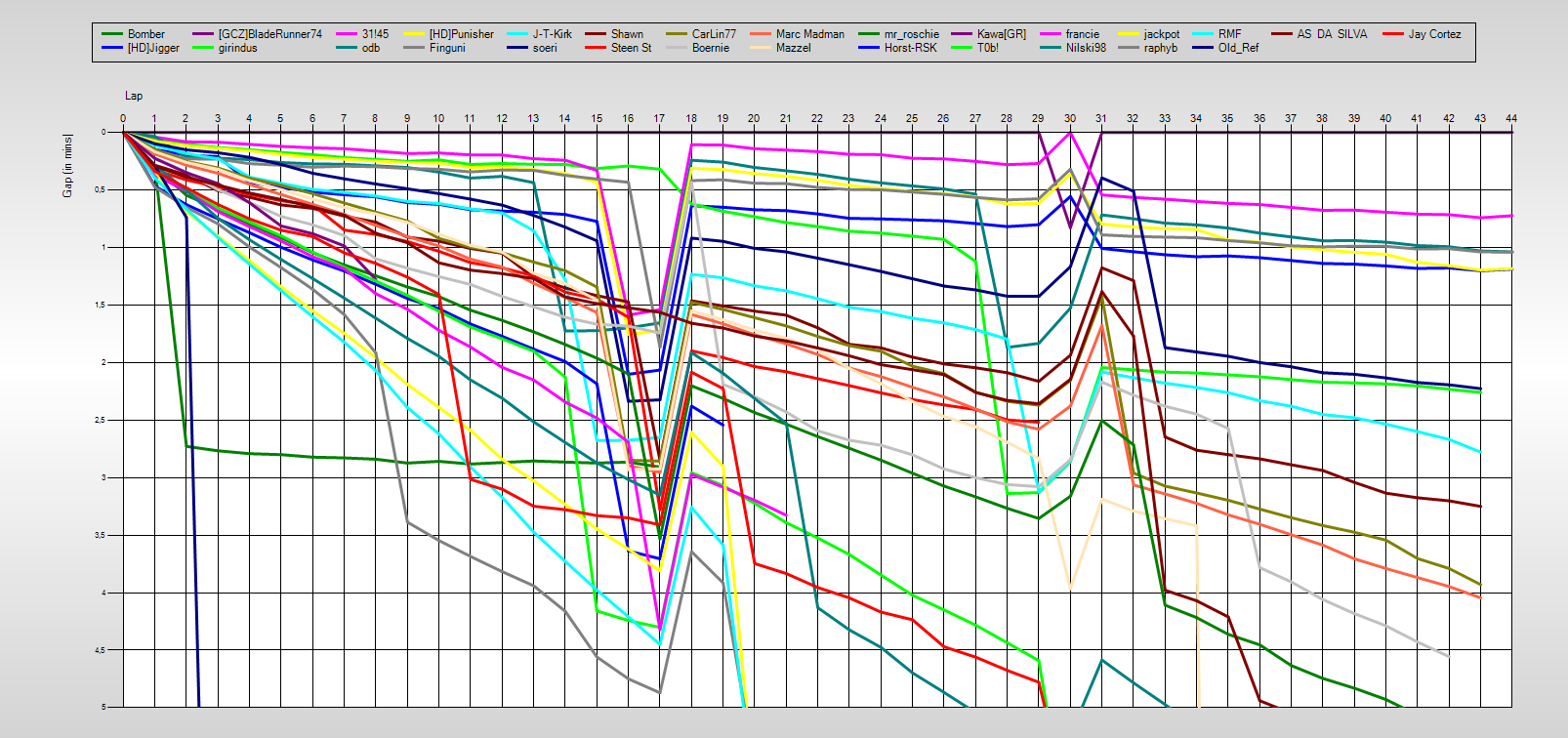
Task: Click Jay Cortez in the legend
Action: (1434, 34)
